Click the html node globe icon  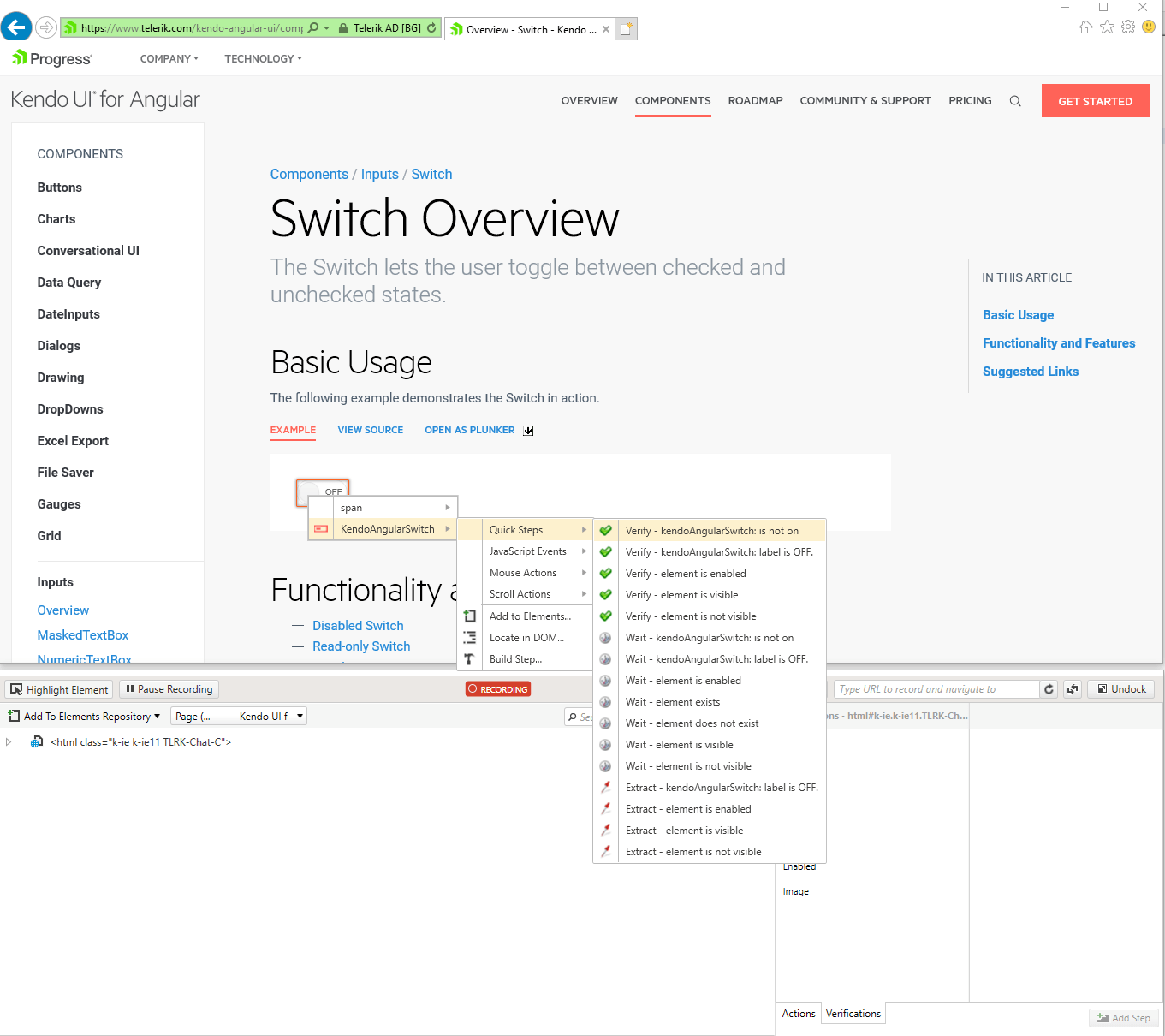[37, 742]
